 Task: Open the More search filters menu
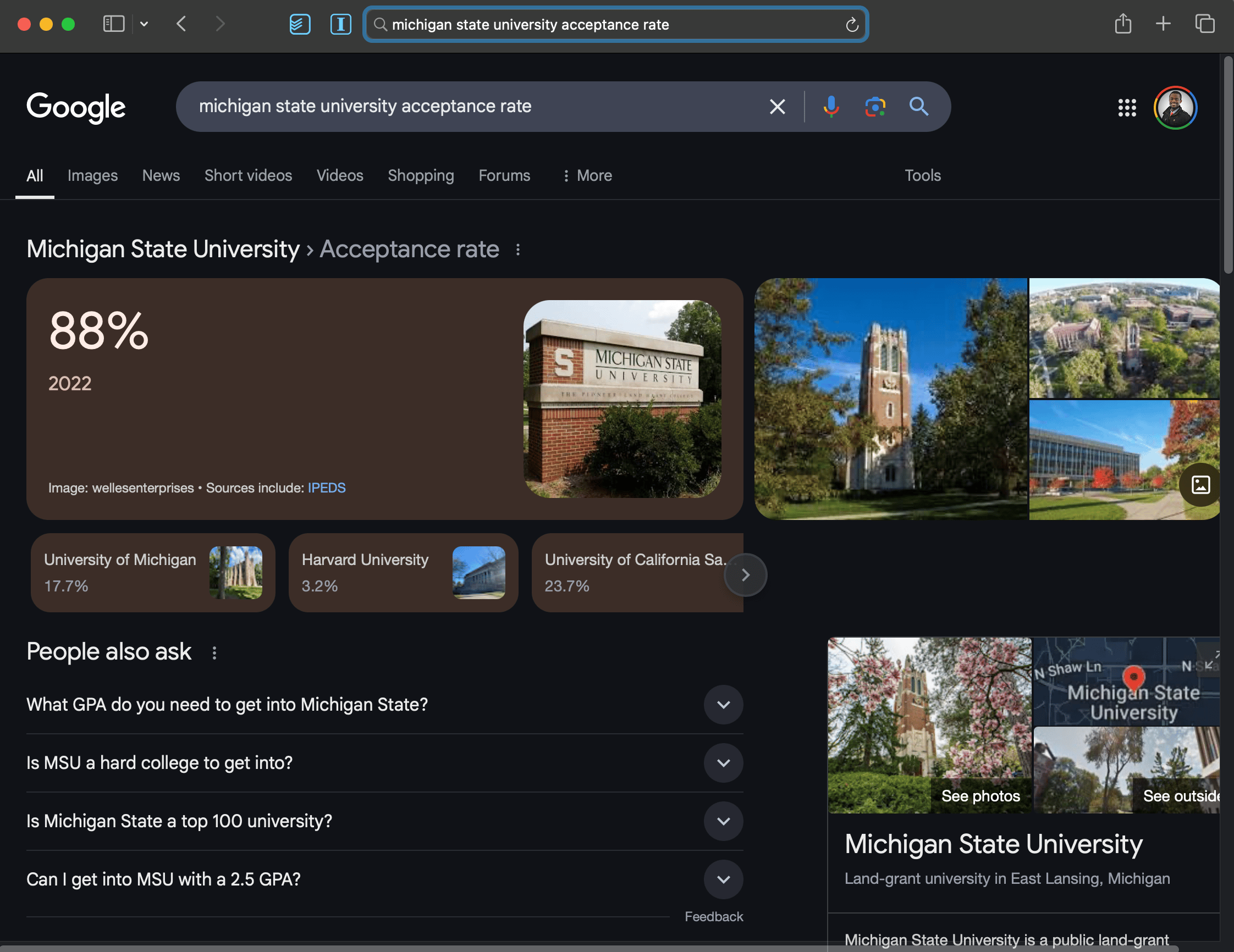coord(587,175)
